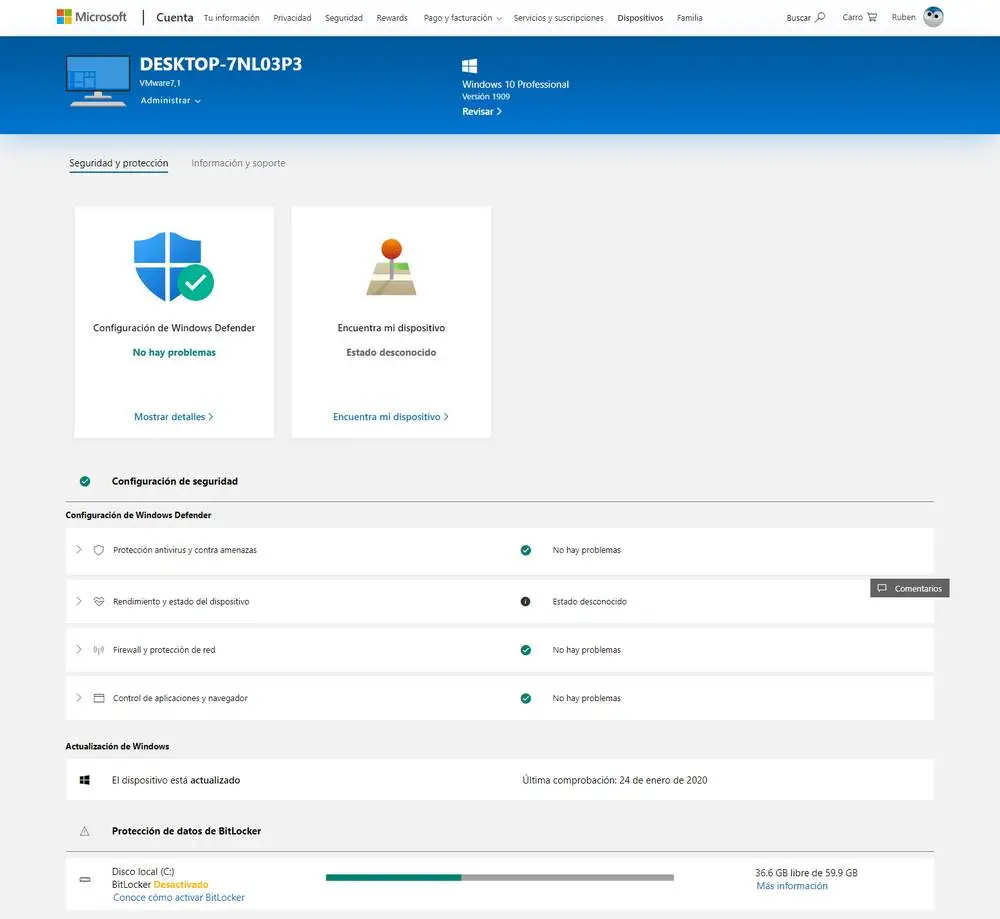The width and height of the screenshot is (1000, 919).
Task: Click the Windows 10 Professional text
Action: pyautogui.click(x=515, y=84)
